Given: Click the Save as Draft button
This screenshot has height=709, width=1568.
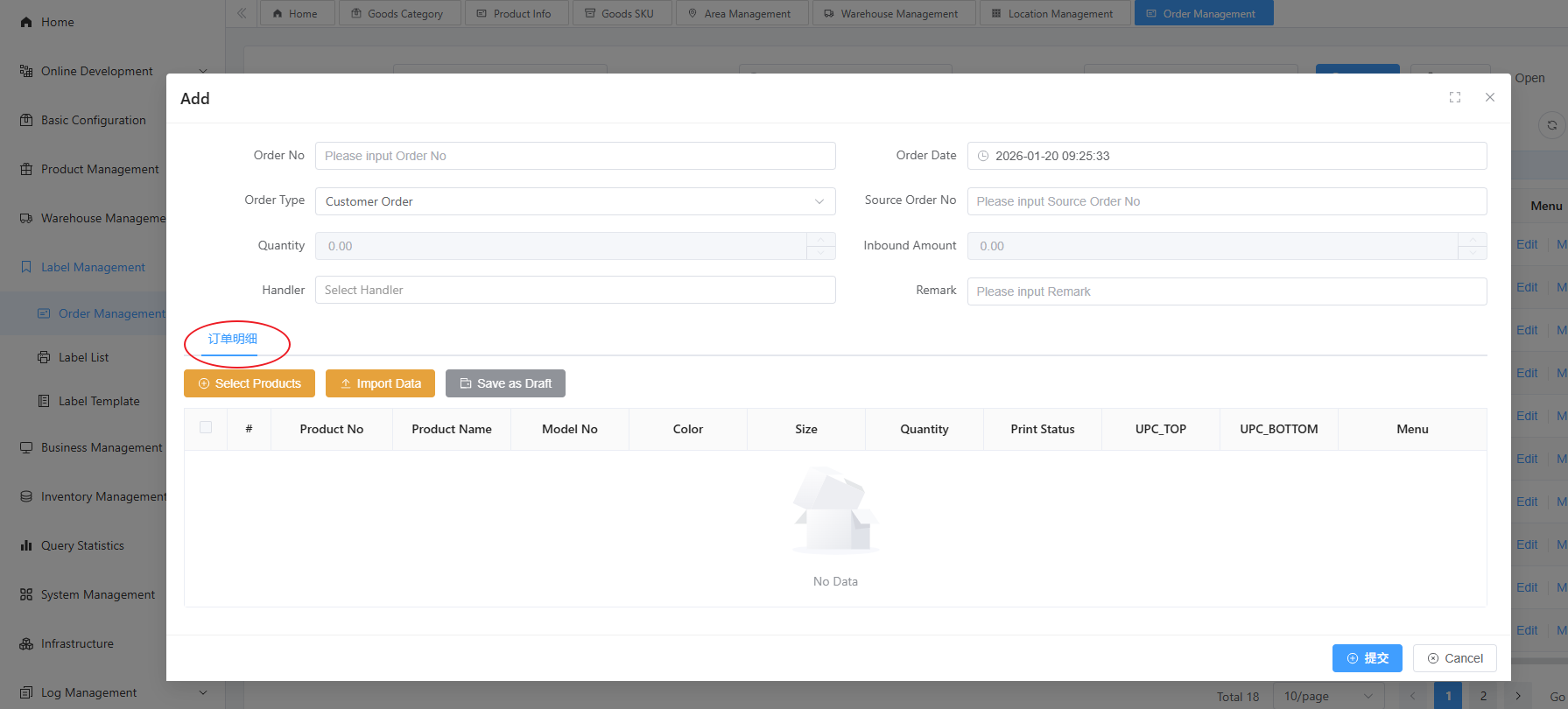Looking at the screenshot, I should pyautogui.click(x=505, y=383).
